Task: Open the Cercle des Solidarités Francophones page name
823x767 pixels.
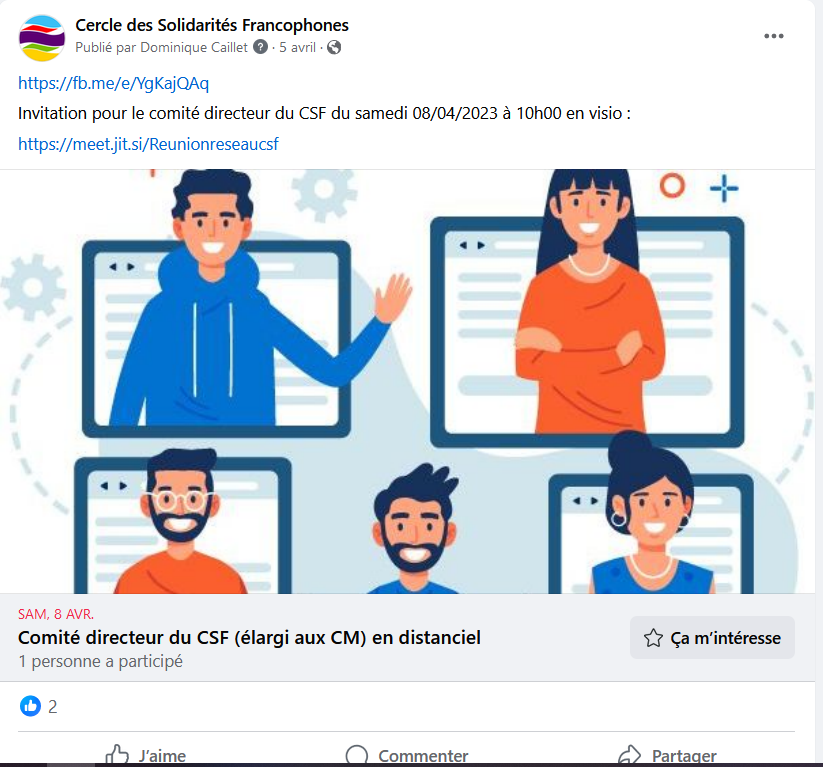Action: pyautogui.click(x=212, y=25)
